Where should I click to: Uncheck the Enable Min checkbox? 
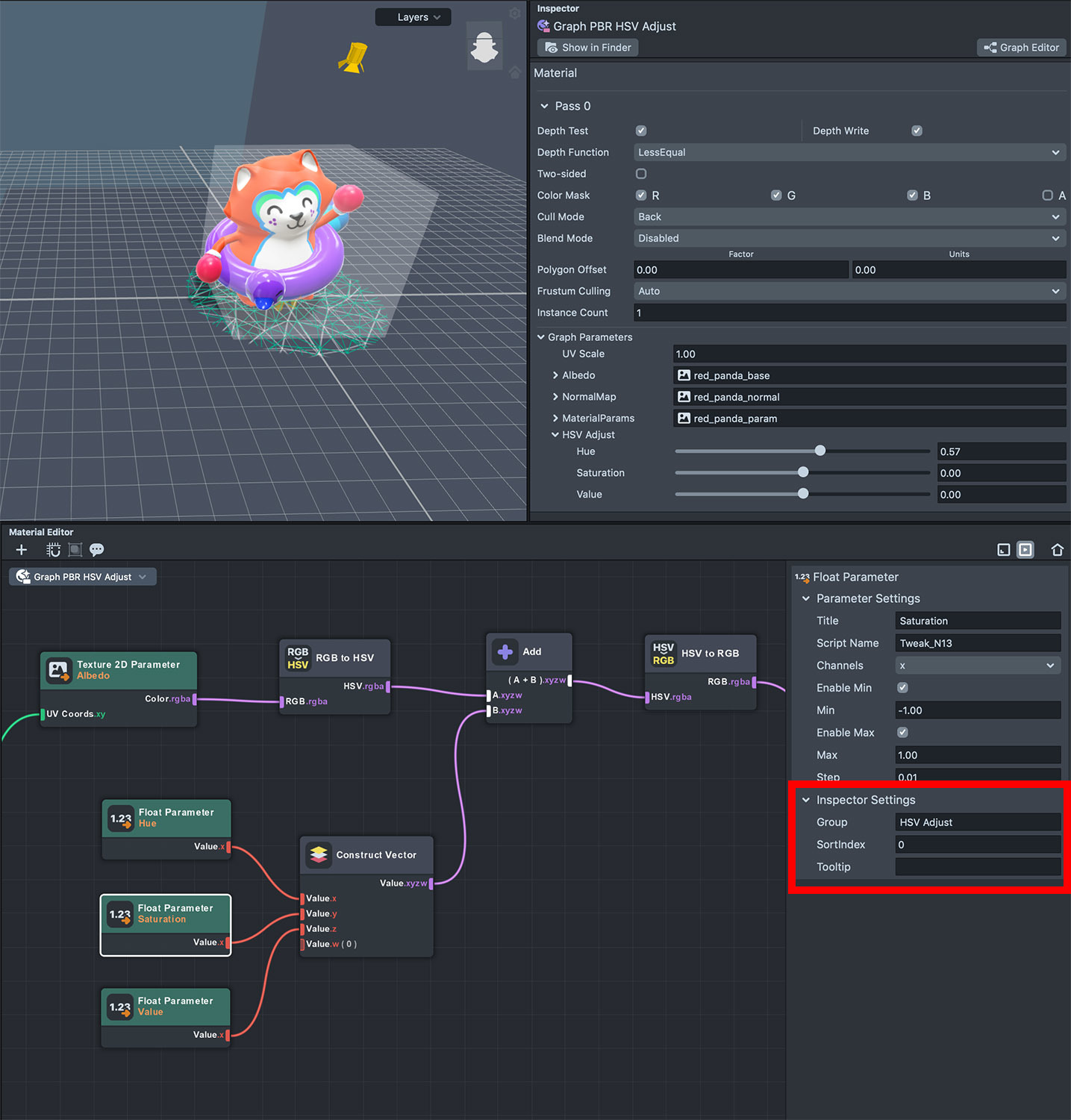click(x=902, y=687)
